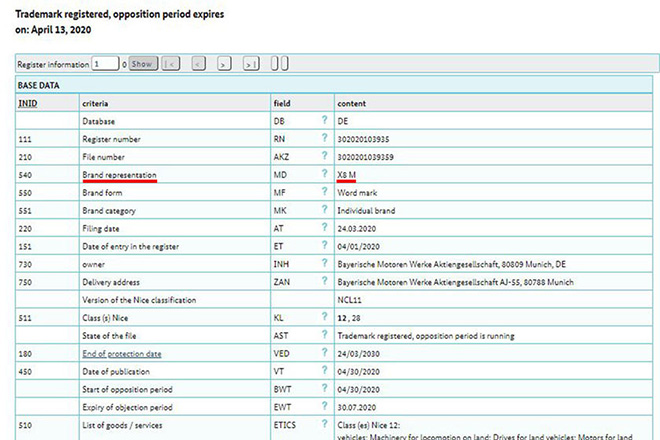
Task: Open help for Class(es) Nice field KL
Action: 324,318
